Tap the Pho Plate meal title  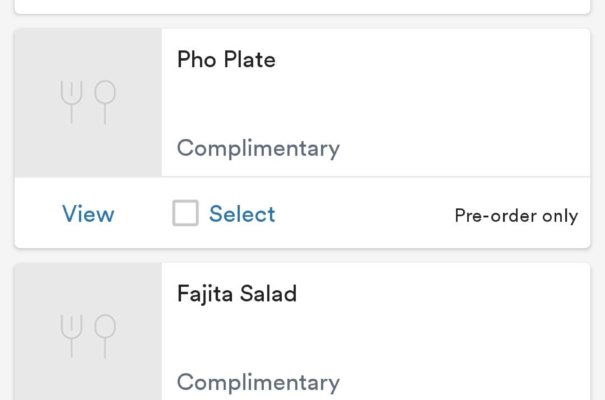[x=226, y=60]
